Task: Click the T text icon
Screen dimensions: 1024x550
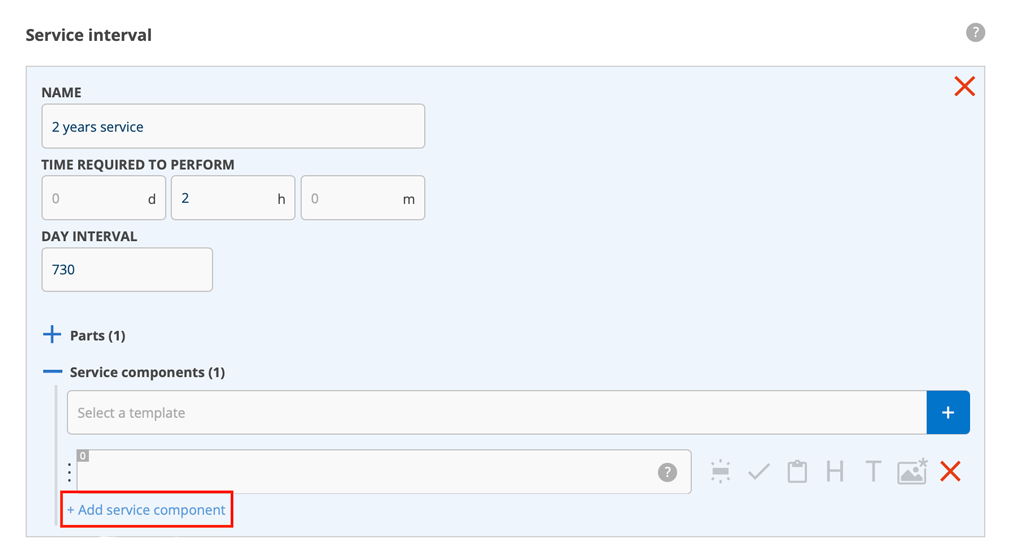Action: 873,472
